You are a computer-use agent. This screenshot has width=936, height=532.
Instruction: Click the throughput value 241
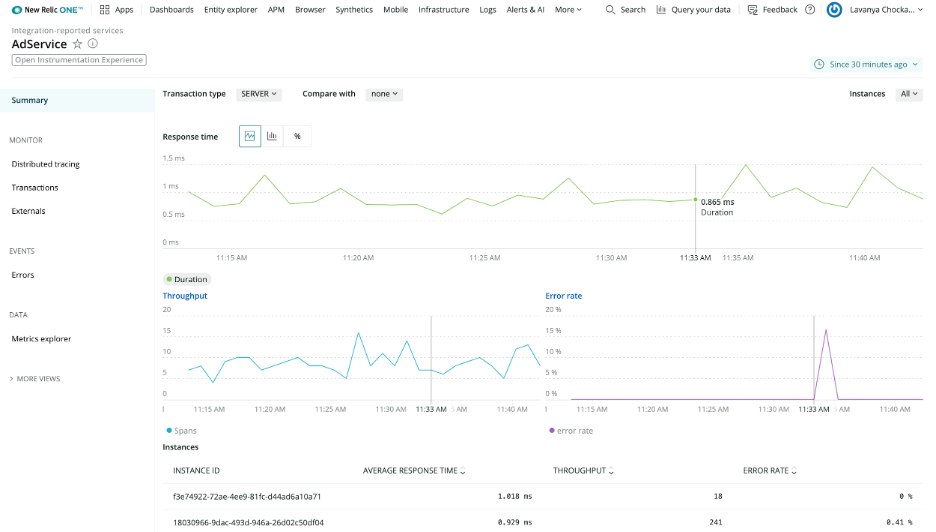tap(716, 522)
